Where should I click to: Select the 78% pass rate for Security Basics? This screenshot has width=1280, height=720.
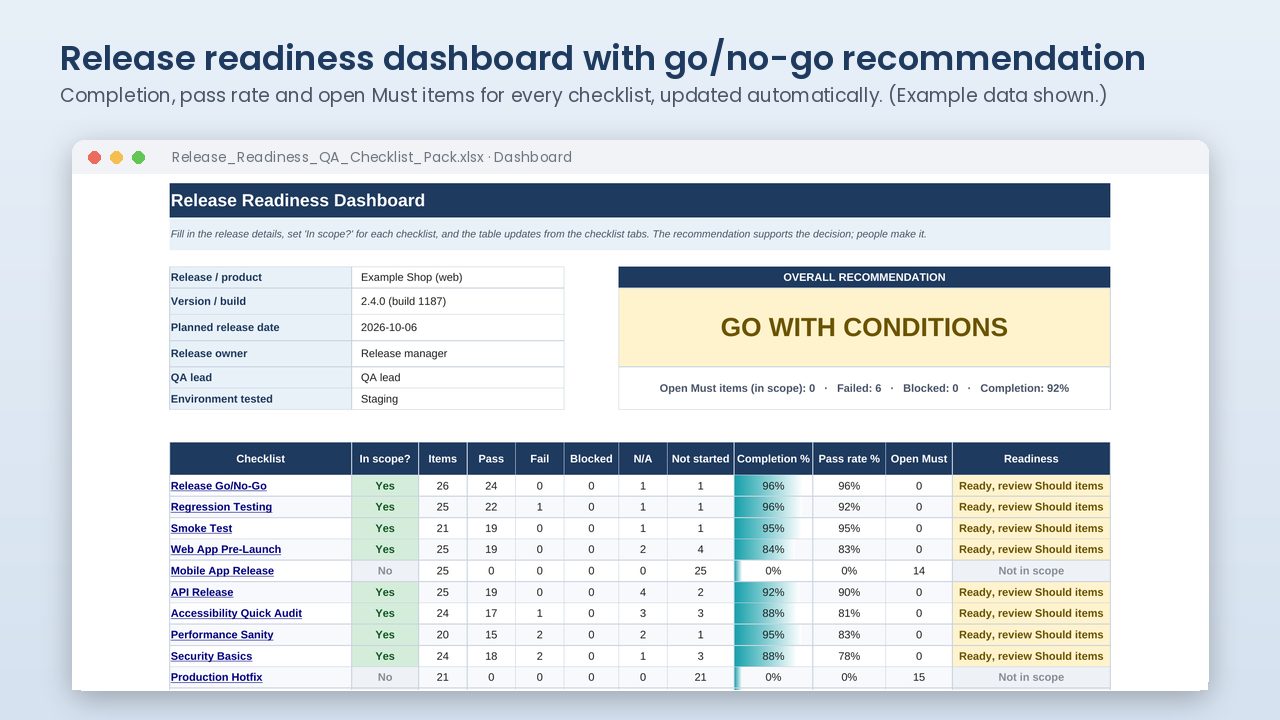pos(849,656)
